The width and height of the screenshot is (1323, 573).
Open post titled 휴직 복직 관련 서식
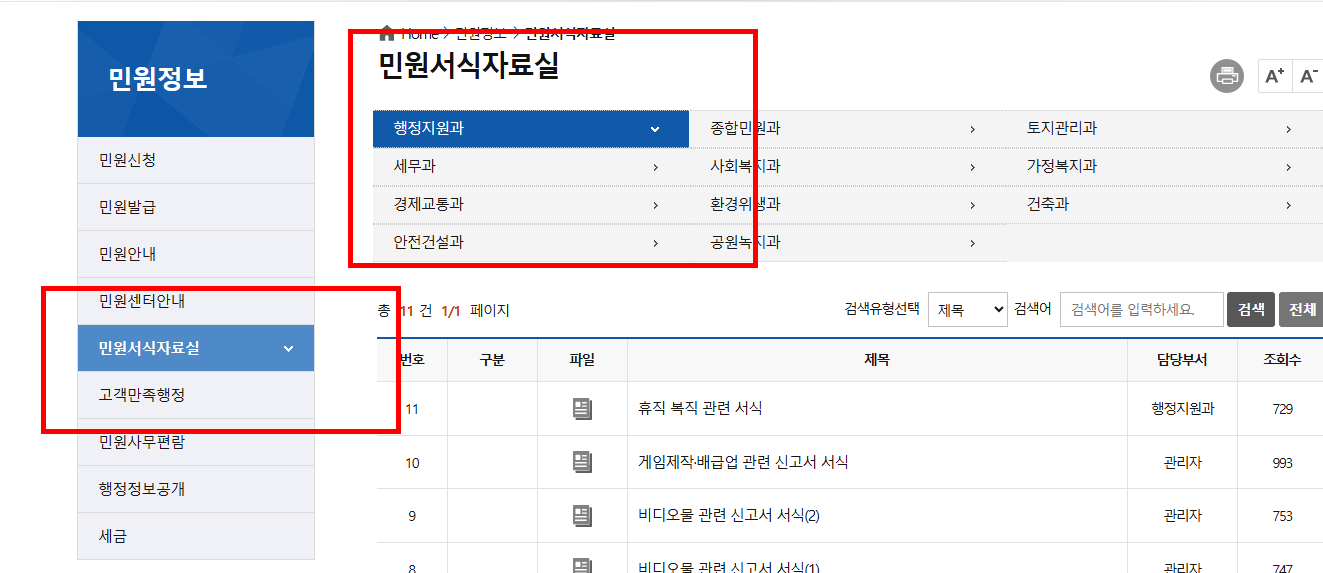(700, 408)
